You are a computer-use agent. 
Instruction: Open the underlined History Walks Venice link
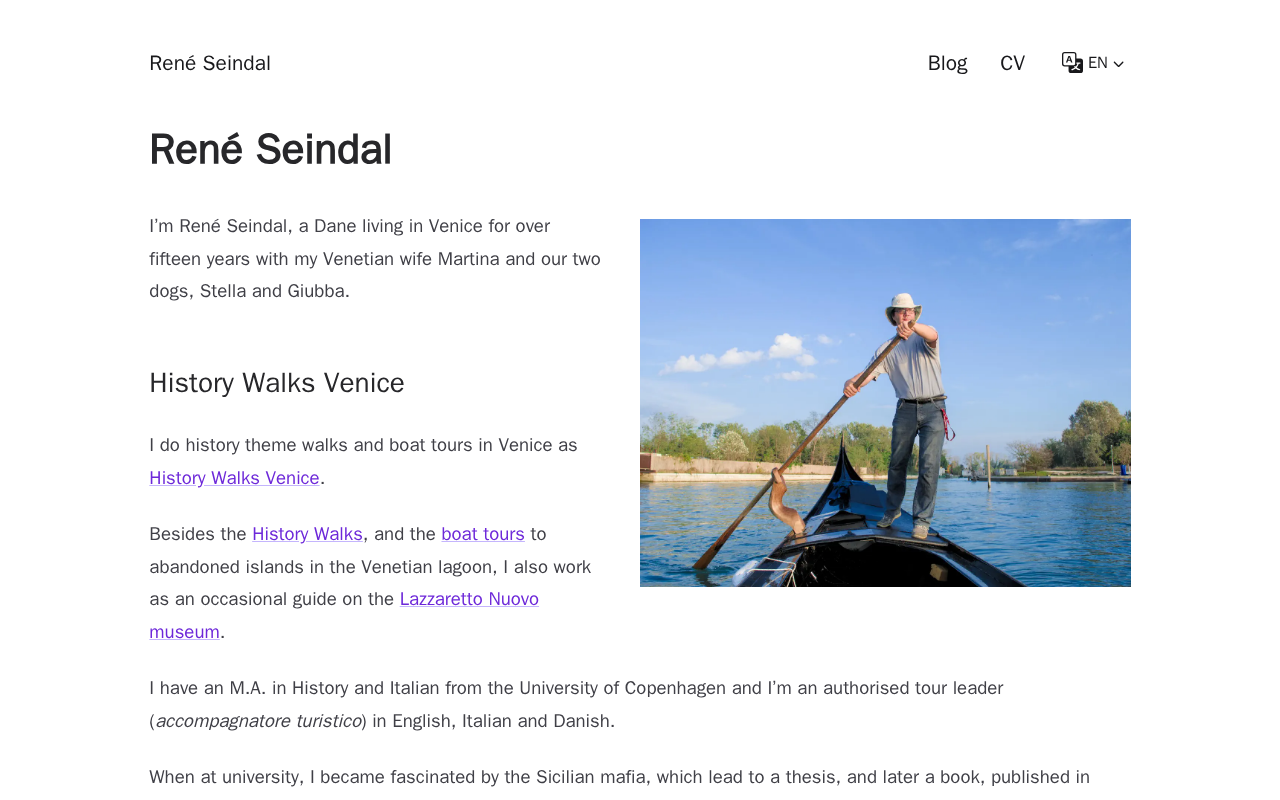[234, 478]
